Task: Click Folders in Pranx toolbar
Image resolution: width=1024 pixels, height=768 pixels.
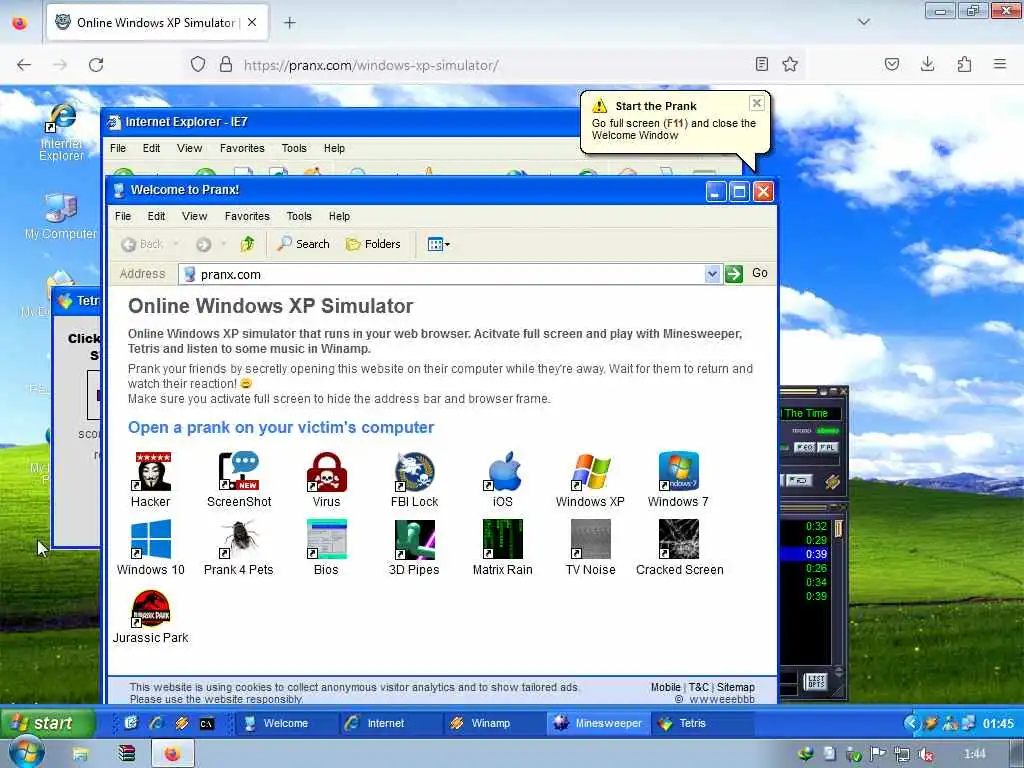Action: coord(373,244)
